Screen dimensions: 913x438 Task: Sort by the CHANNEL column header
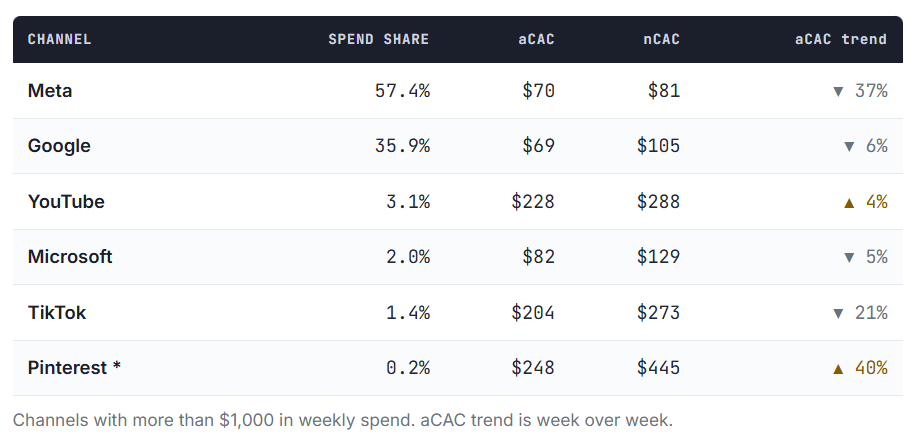click(59, 39)
